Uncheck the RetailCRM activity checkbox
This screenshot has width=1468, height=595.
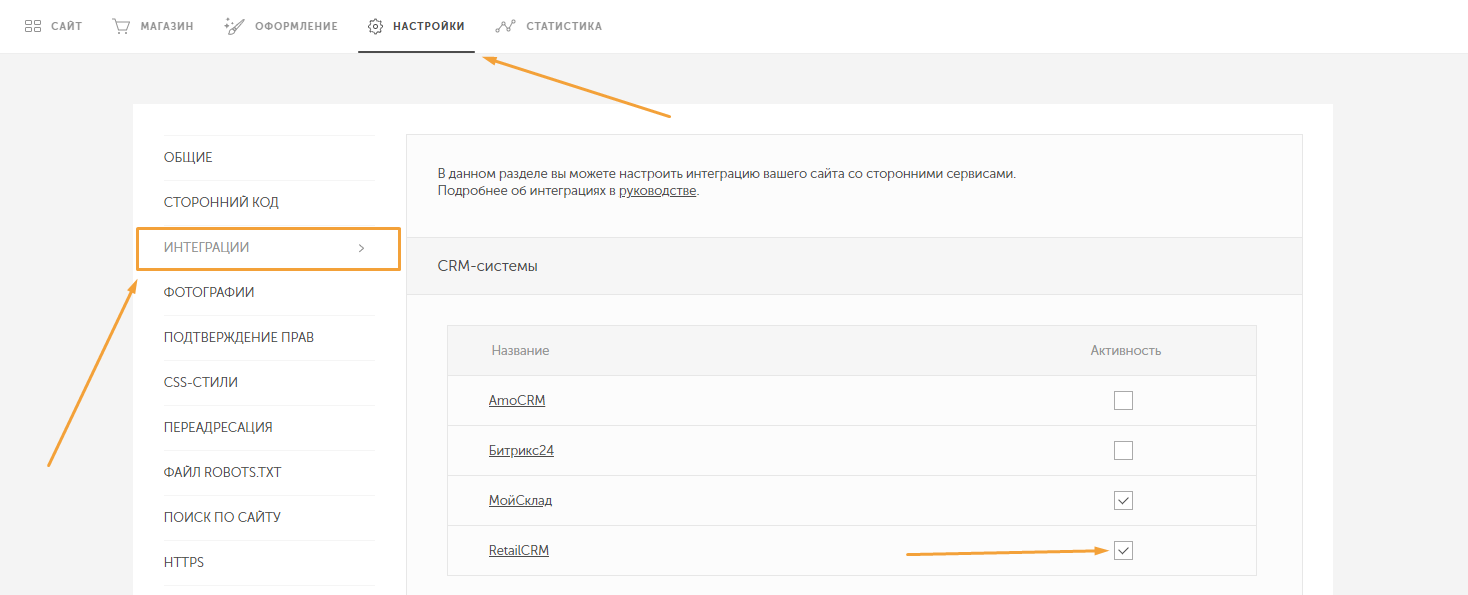pos(1123,551)
